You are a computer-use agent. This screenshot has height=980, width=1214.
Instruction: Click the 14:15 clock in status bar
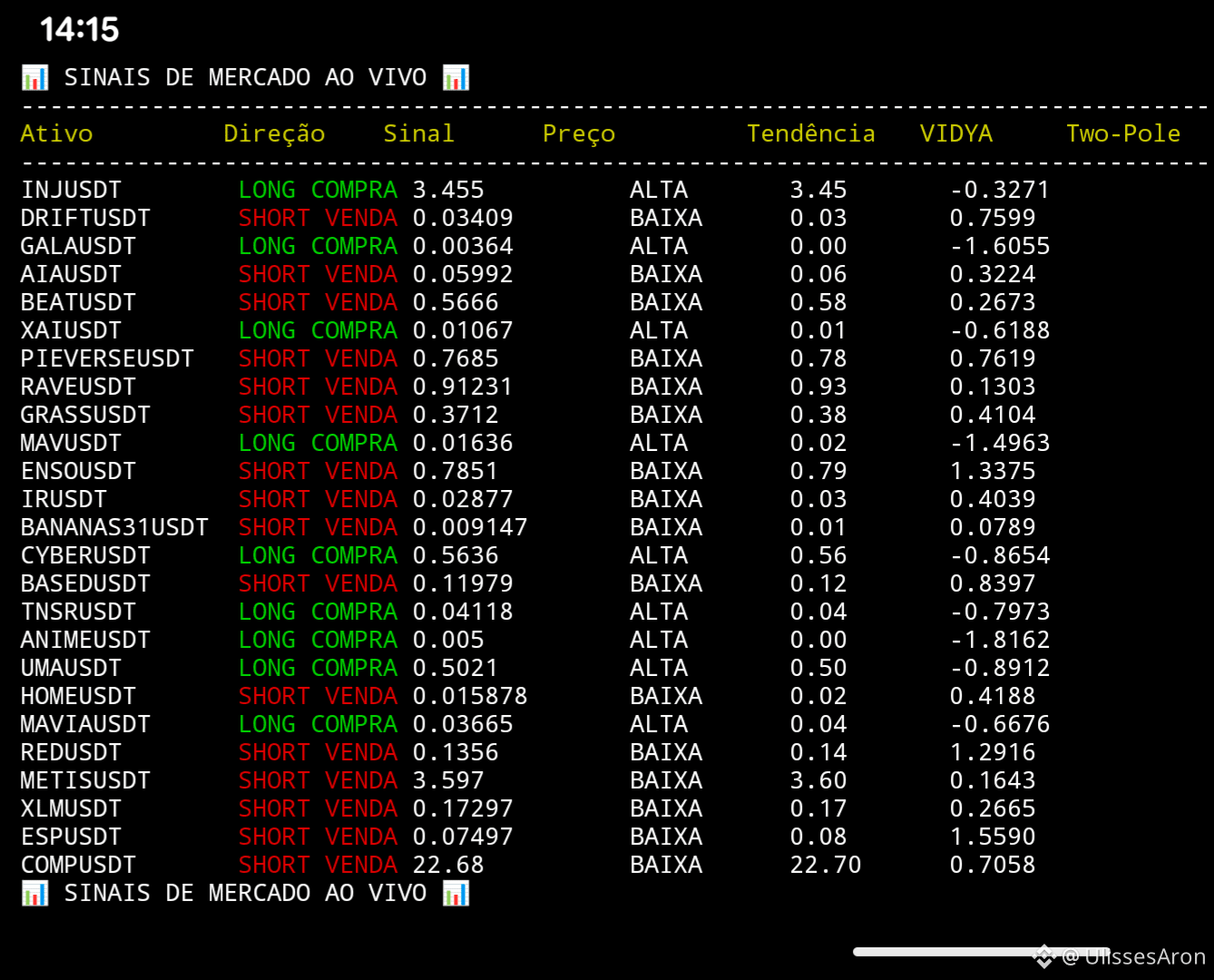tap(79, 30)
